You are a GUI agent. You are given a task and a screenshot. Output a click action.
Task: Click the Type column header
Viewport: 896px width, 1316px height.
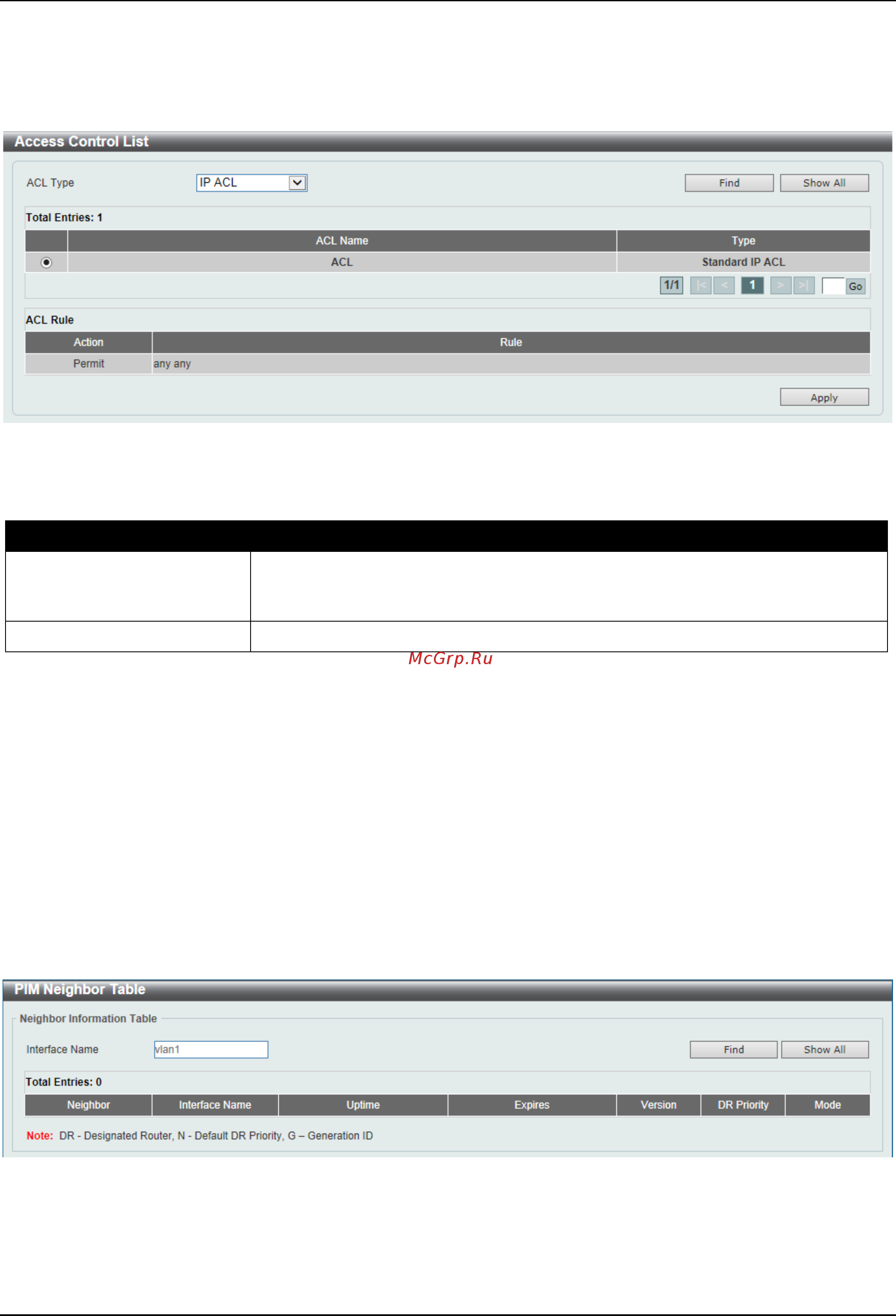point(743,241)
